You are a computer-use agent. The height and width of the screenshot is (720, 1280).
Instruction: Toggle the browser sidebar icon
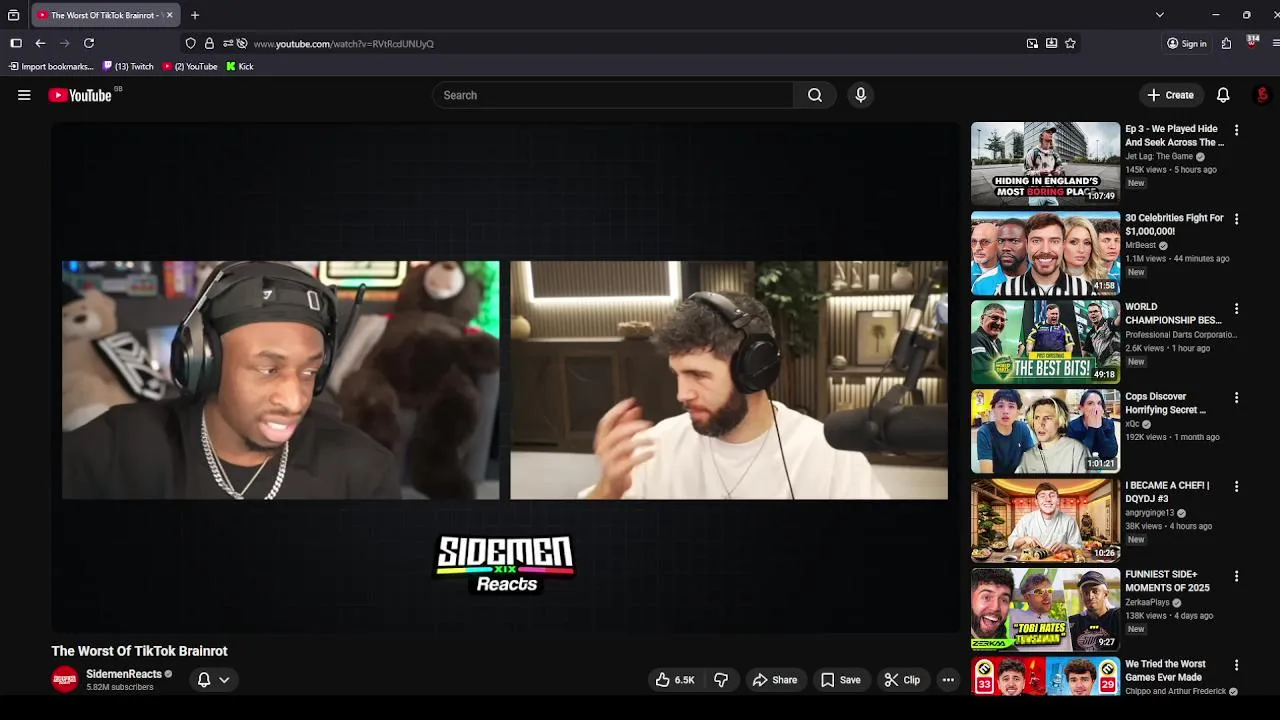16,43
